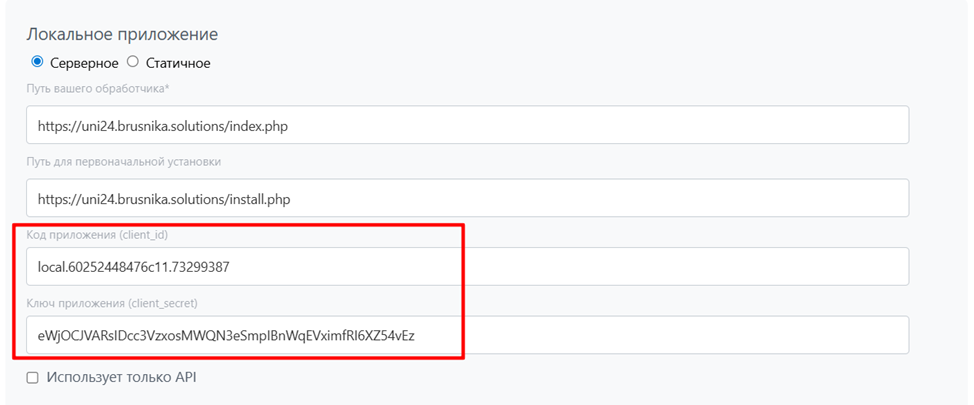The width and height of the screenshot is (974, 405).
Task: Click the client secret key string
Action: 226,335
